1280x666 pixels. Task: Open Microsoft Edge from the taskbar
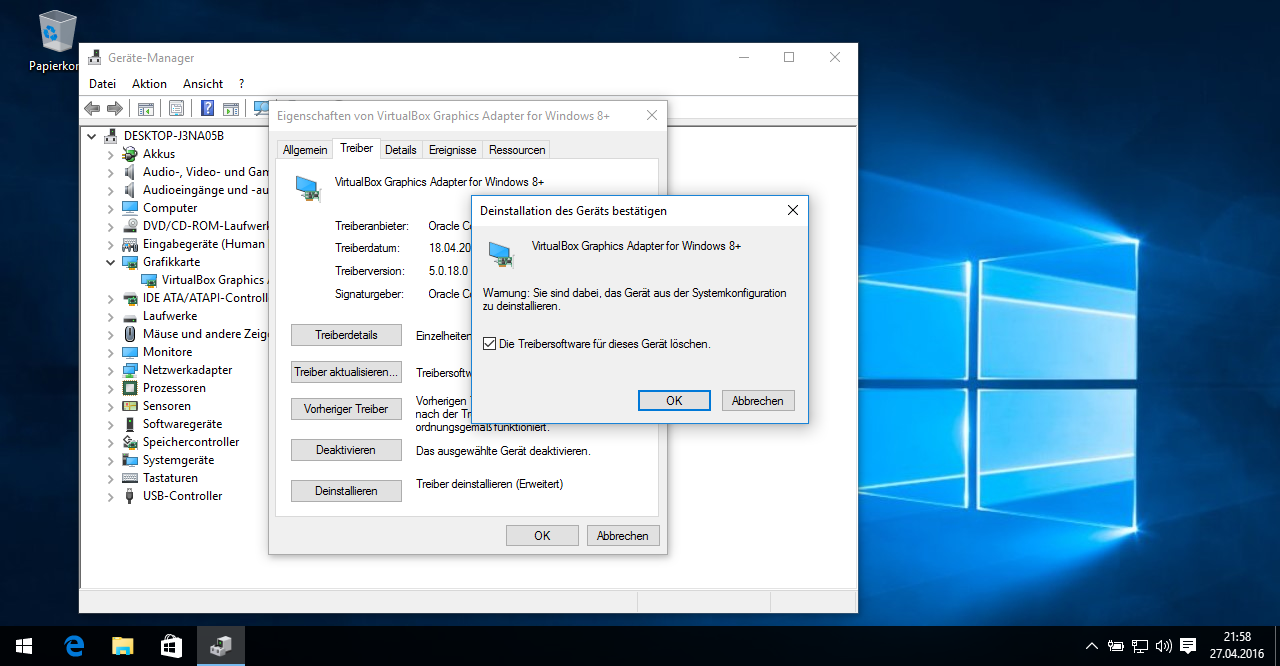[73, 646]
